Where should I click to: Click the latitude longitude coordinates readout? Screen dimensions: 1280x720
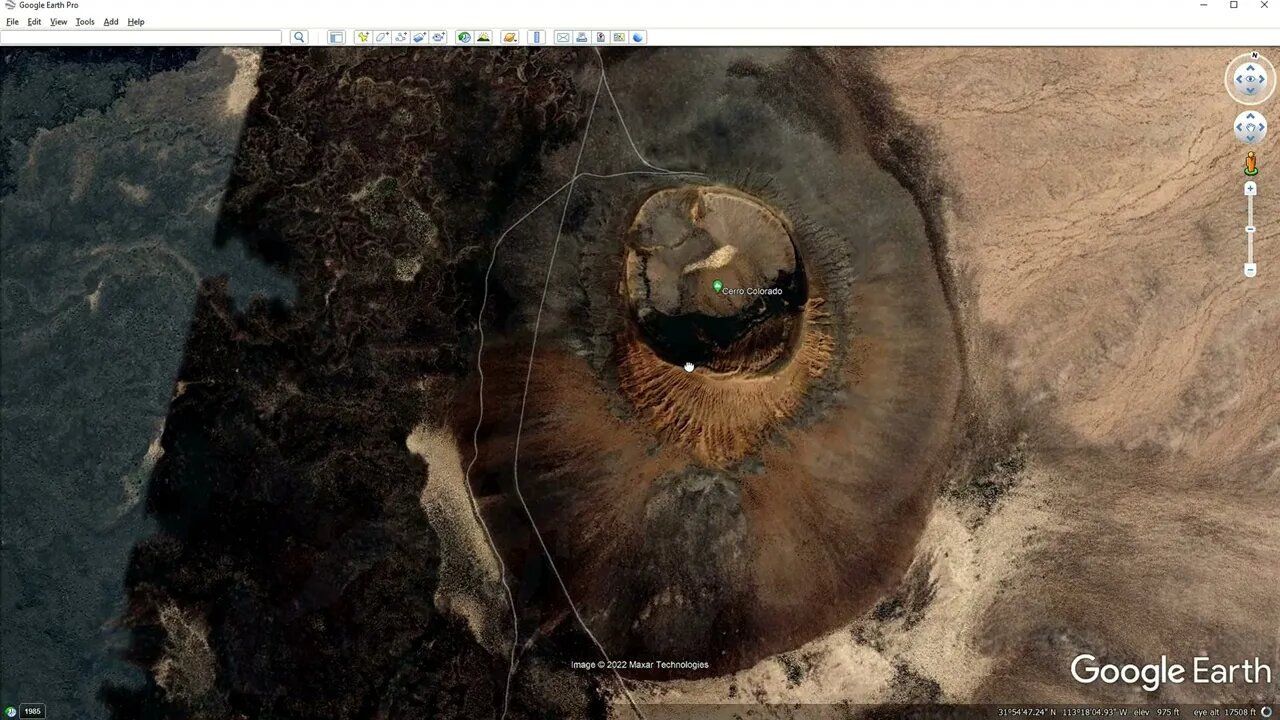[x=1060, y=712]
